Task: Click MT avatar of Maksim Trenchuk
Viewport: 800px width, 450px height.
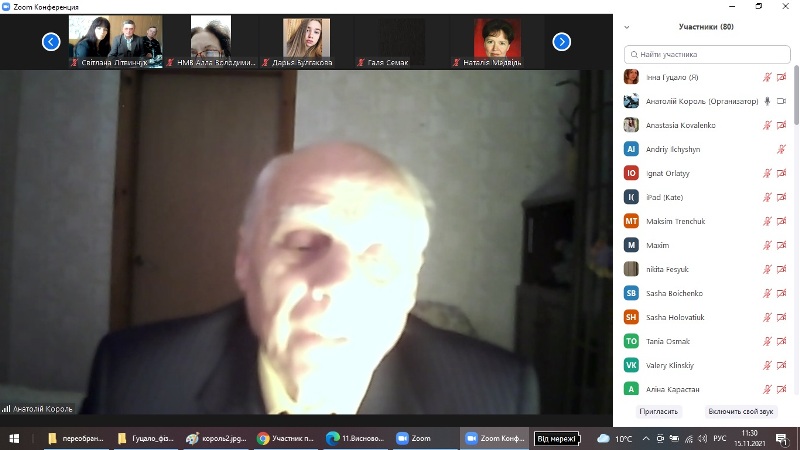Action: coord(631,221)
